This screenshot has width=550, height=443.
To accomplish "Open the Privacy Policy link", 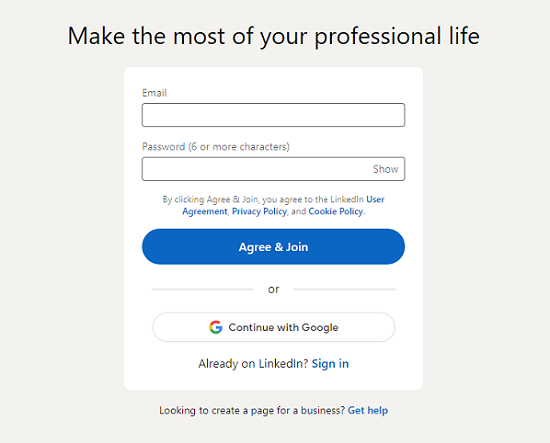I will tap(259, 212).
